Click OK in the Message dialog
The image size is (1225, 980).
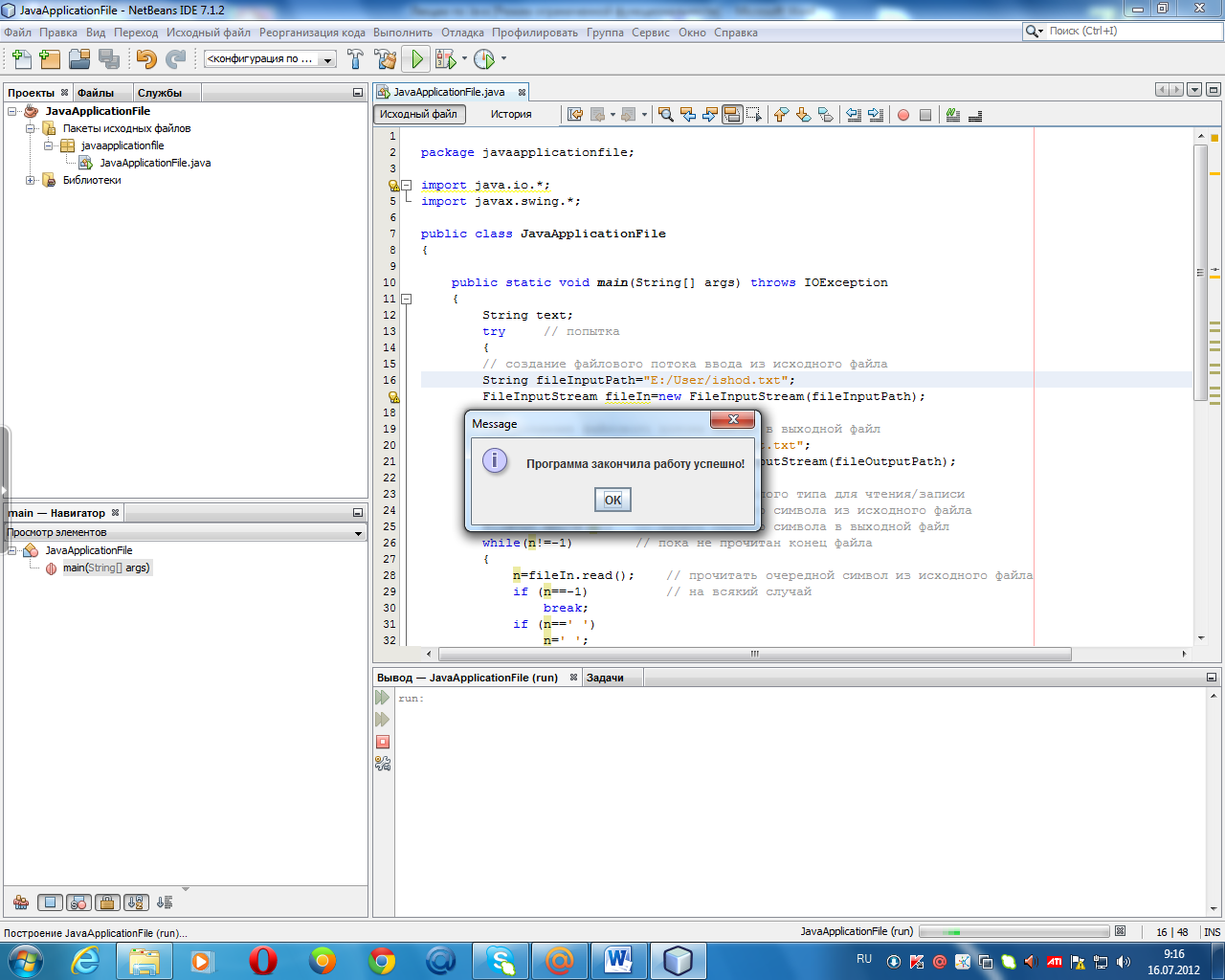[x=612, y=500]
